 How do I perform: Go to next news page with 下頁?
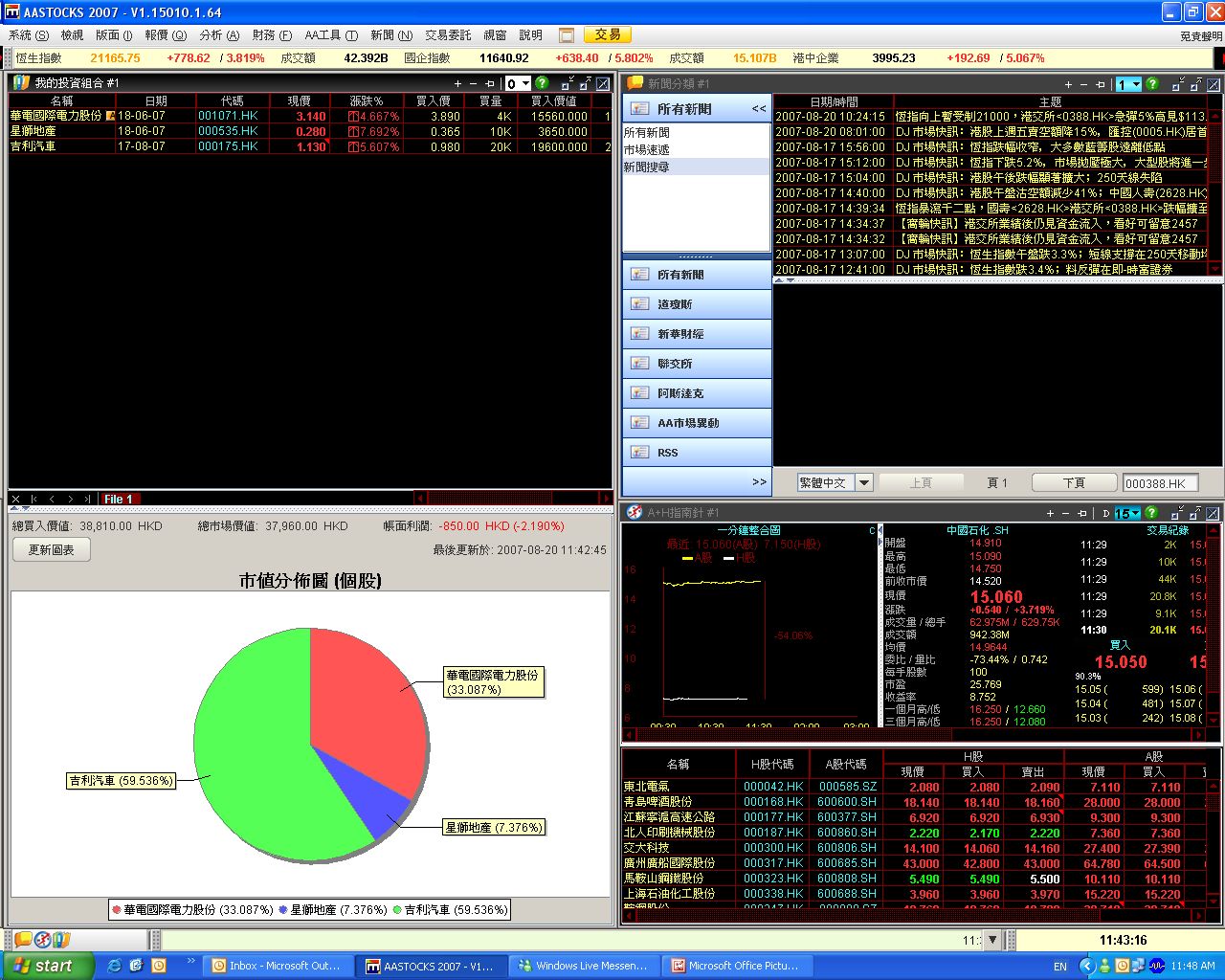(x=1075, y=483)
